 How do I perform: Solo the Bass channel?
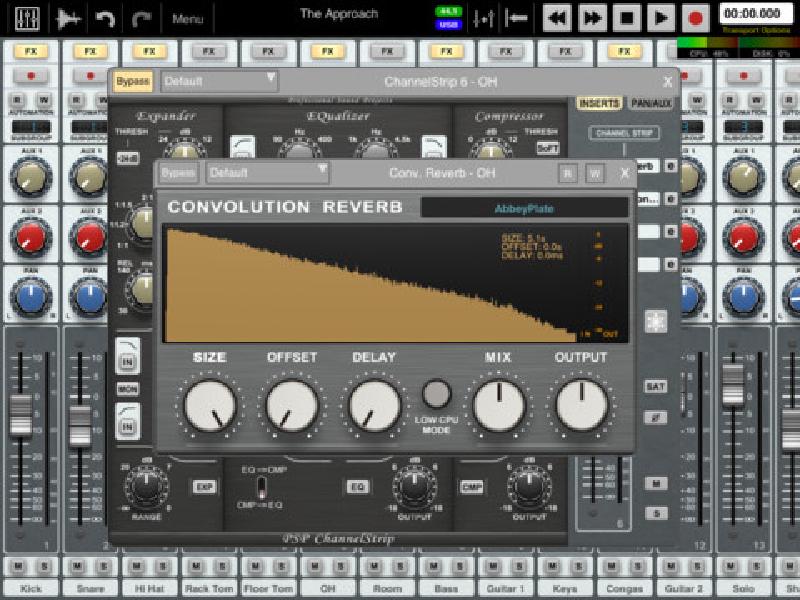click(x=460, y=566)
